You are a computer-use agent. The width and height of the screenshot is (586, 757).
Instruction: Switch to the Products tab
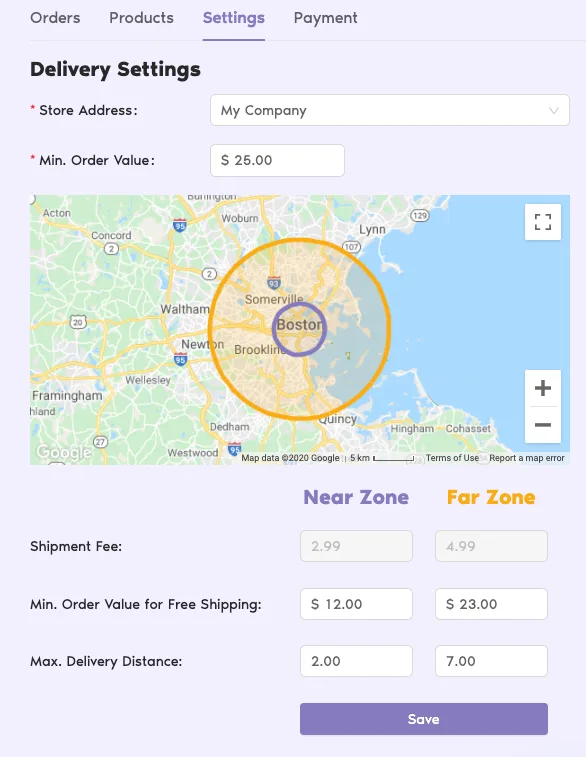tap(141, 18)
